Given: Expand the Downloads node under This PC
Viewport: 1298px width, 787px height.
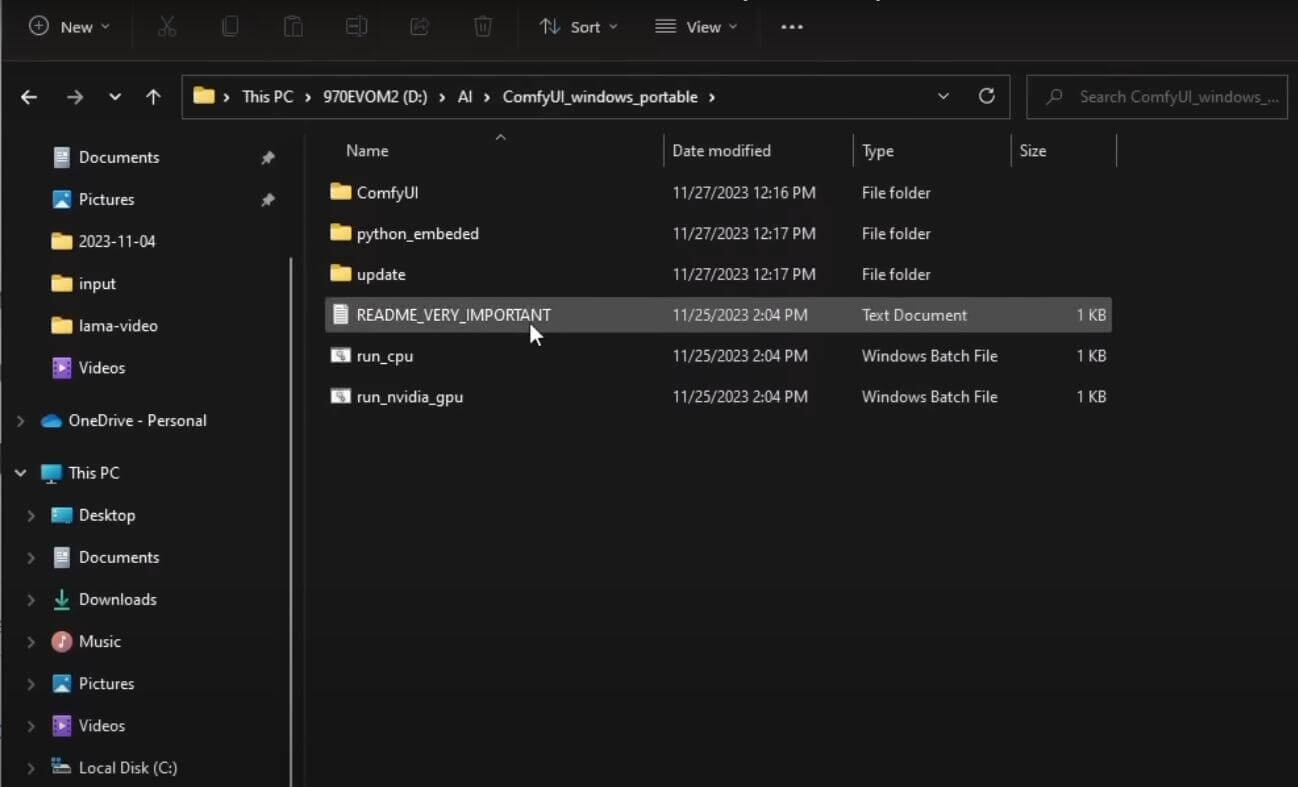Looking at the screenshot, I should [x=31, y=600].
